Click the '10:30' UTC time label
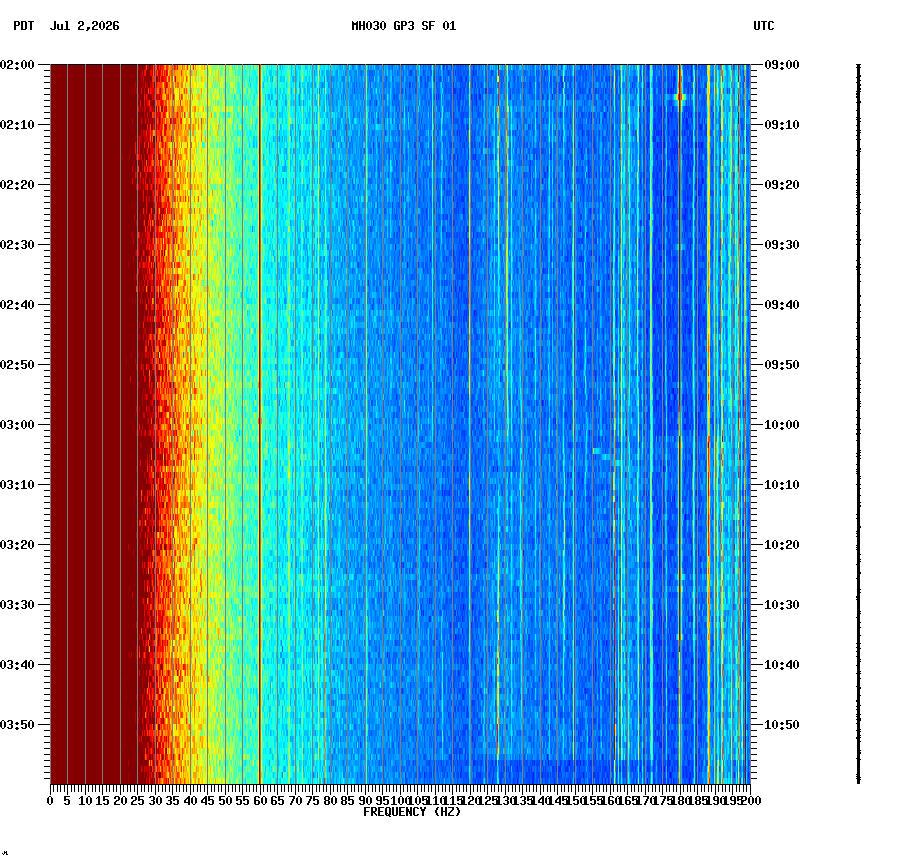Viewport: 902px width, 864px height. pos(782,605)
